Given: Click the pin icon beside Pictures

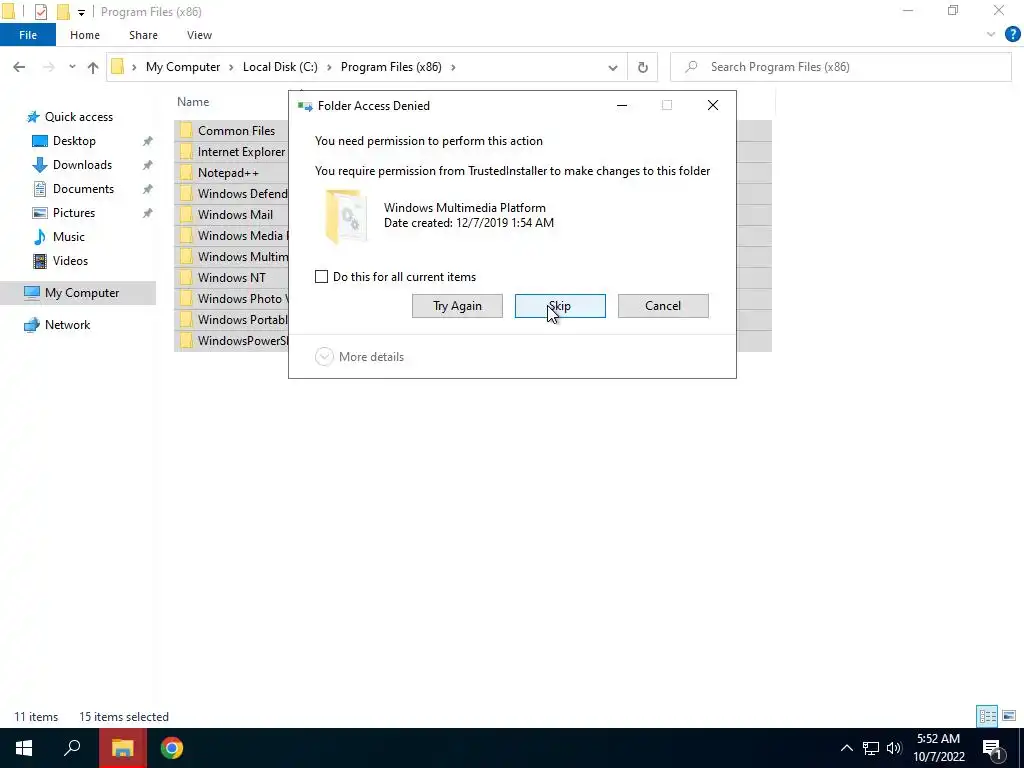Looking at the screenshot, I should click(148, 213).
